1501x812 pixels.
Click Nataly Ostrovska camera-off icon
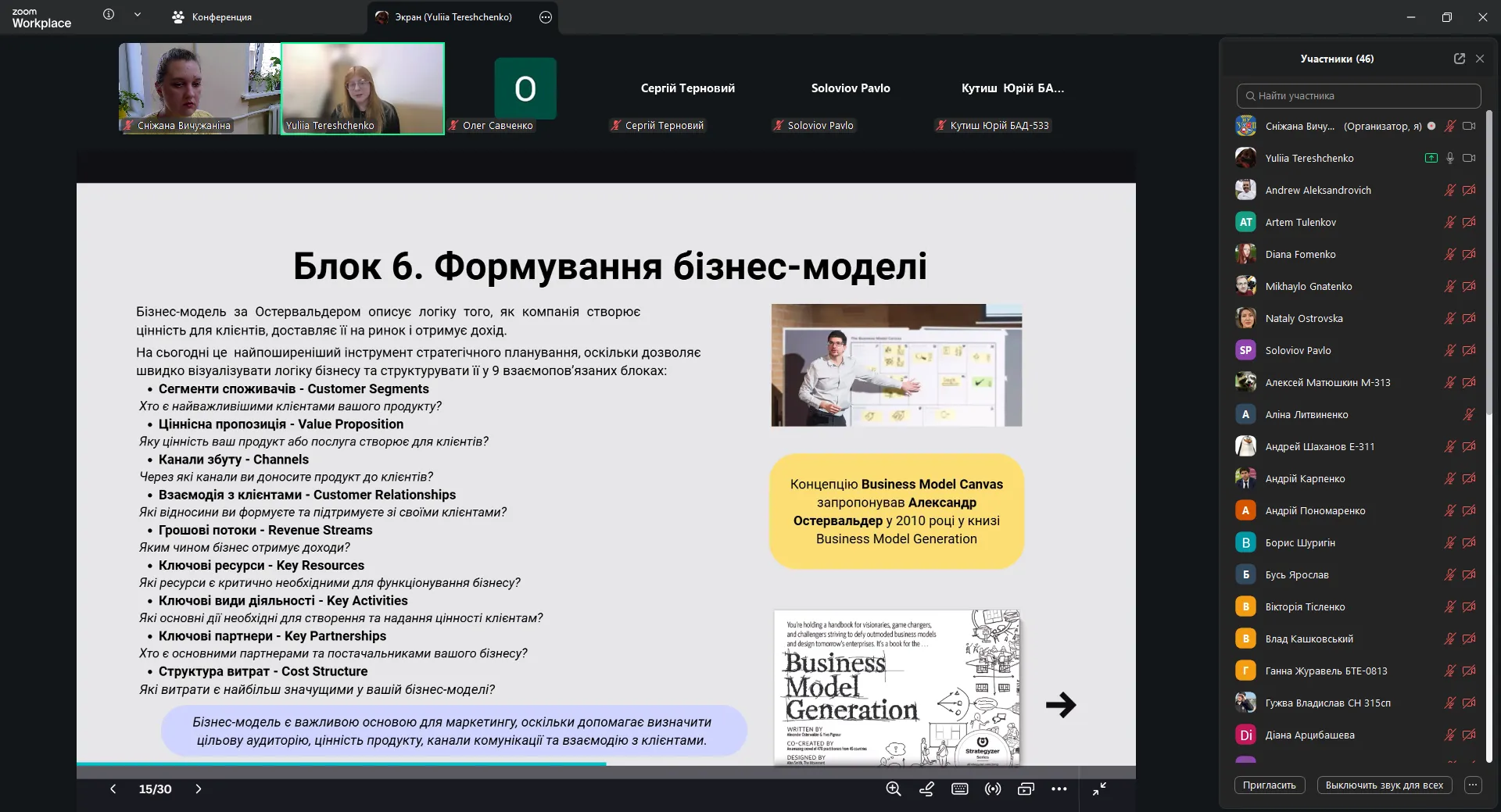coord(1469,318)
